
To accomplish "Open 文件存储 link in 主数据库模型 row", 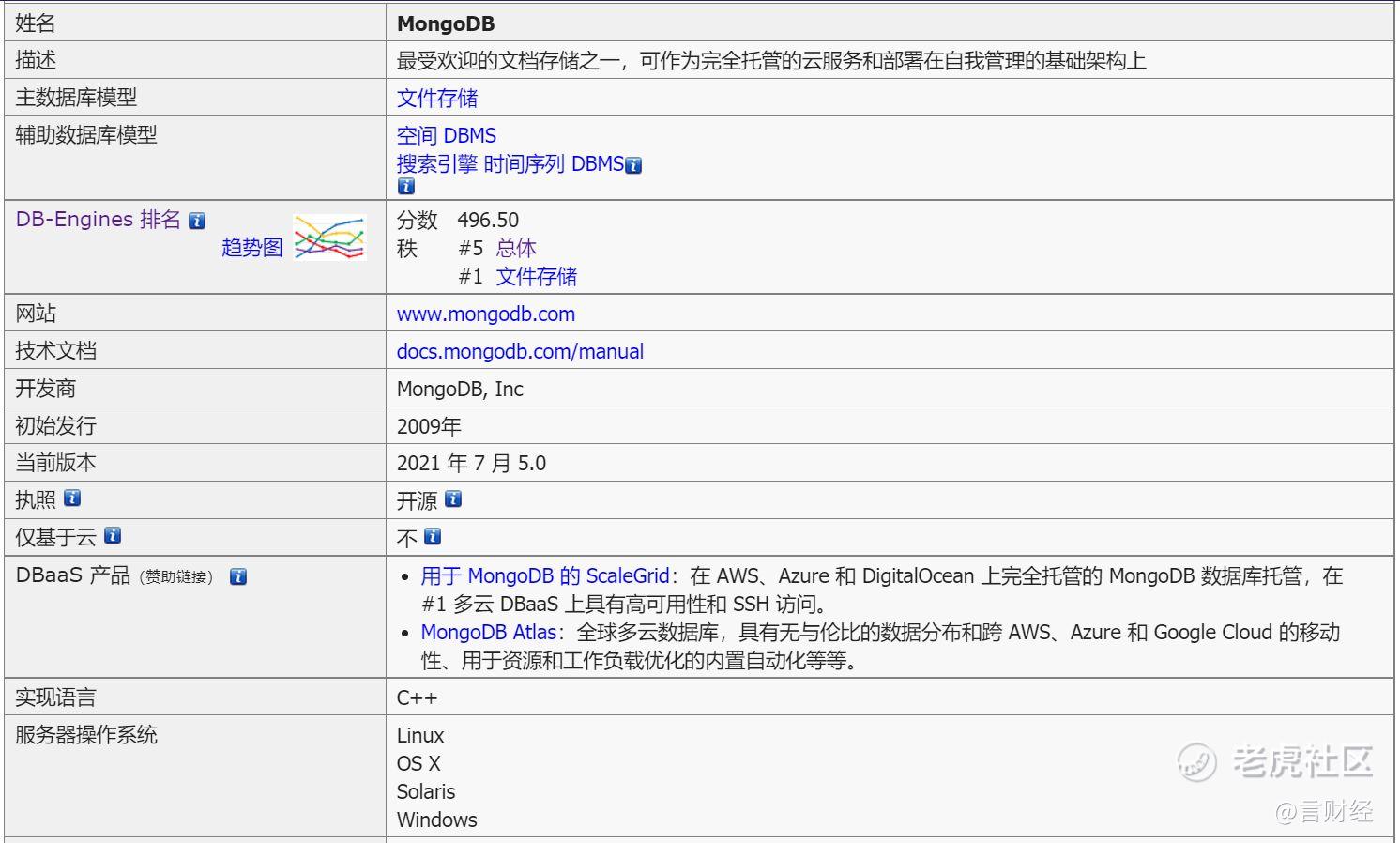I will point(437,98).
